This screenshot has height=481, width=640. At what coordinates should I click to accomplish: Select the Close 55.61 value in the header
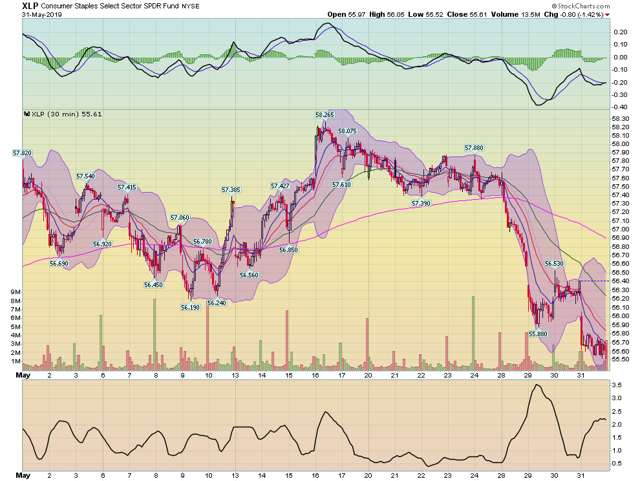(x=467, y=14)
